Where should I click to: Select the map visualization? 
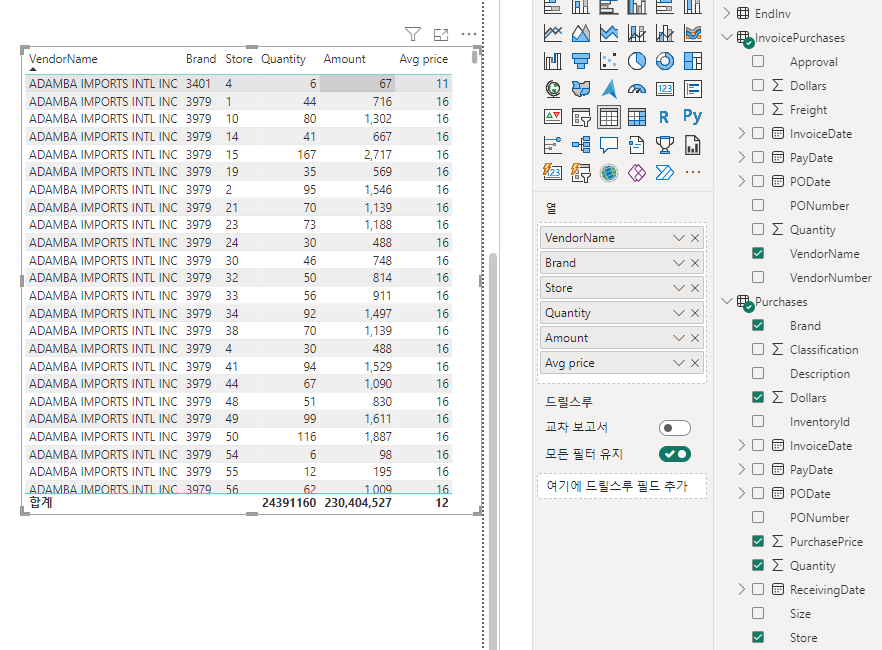coord(551,87)
